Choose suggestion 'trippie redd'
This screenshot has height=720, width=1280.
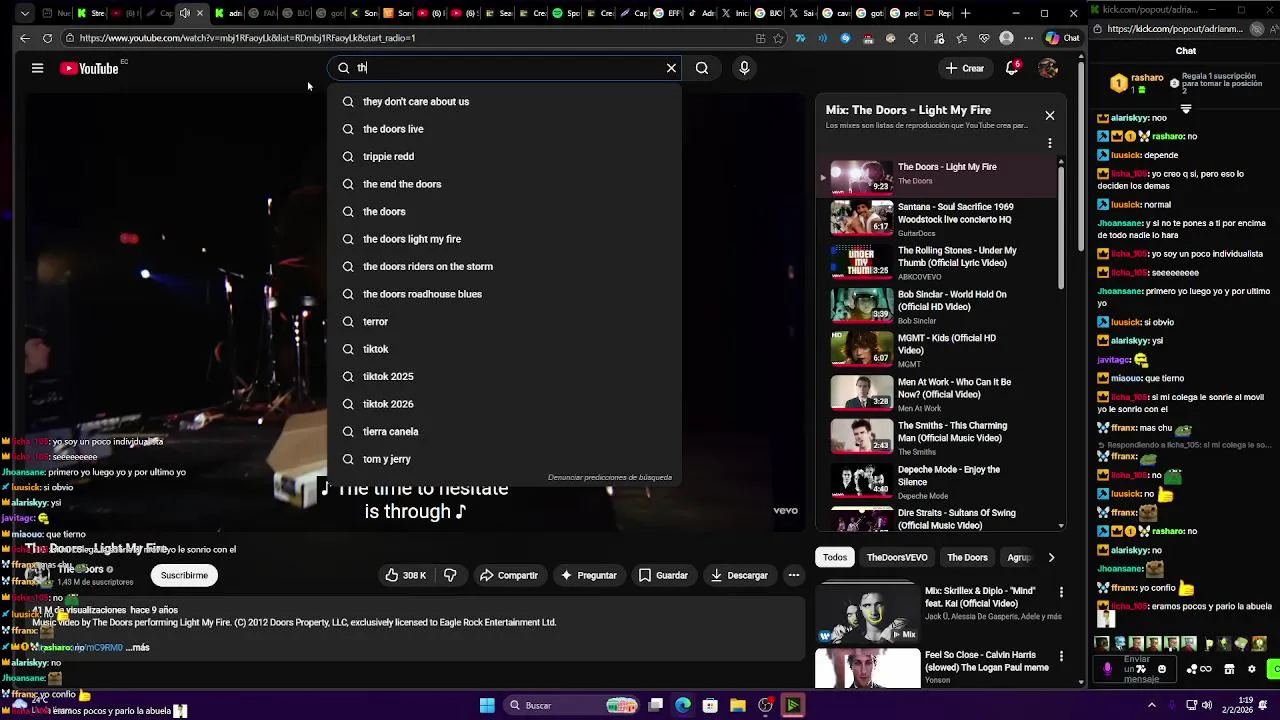tap(504, 156)
